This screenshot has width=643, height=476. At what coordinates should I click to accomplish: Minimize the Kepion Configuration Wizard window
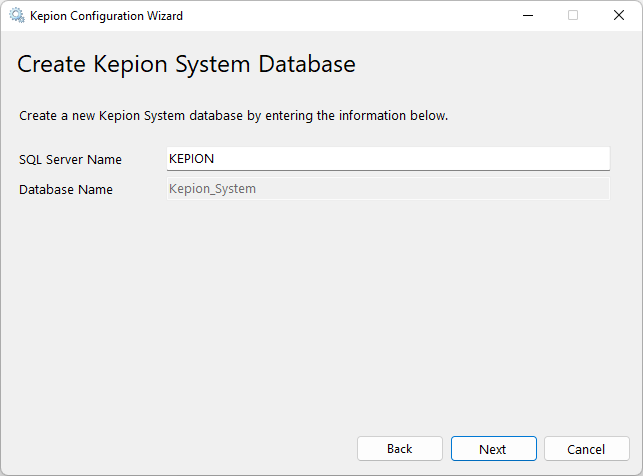528,16
